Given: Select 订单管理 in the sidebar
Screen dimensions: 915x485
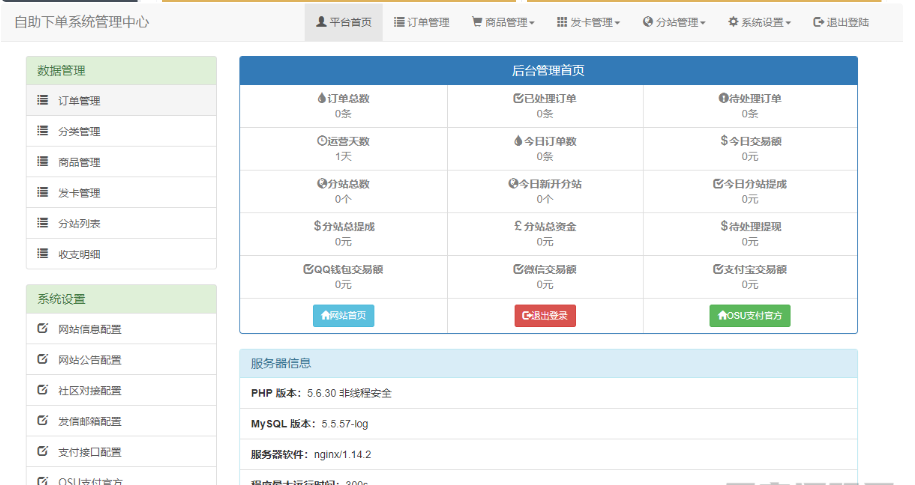Looking at the screenshot, I should click(121, 100).
